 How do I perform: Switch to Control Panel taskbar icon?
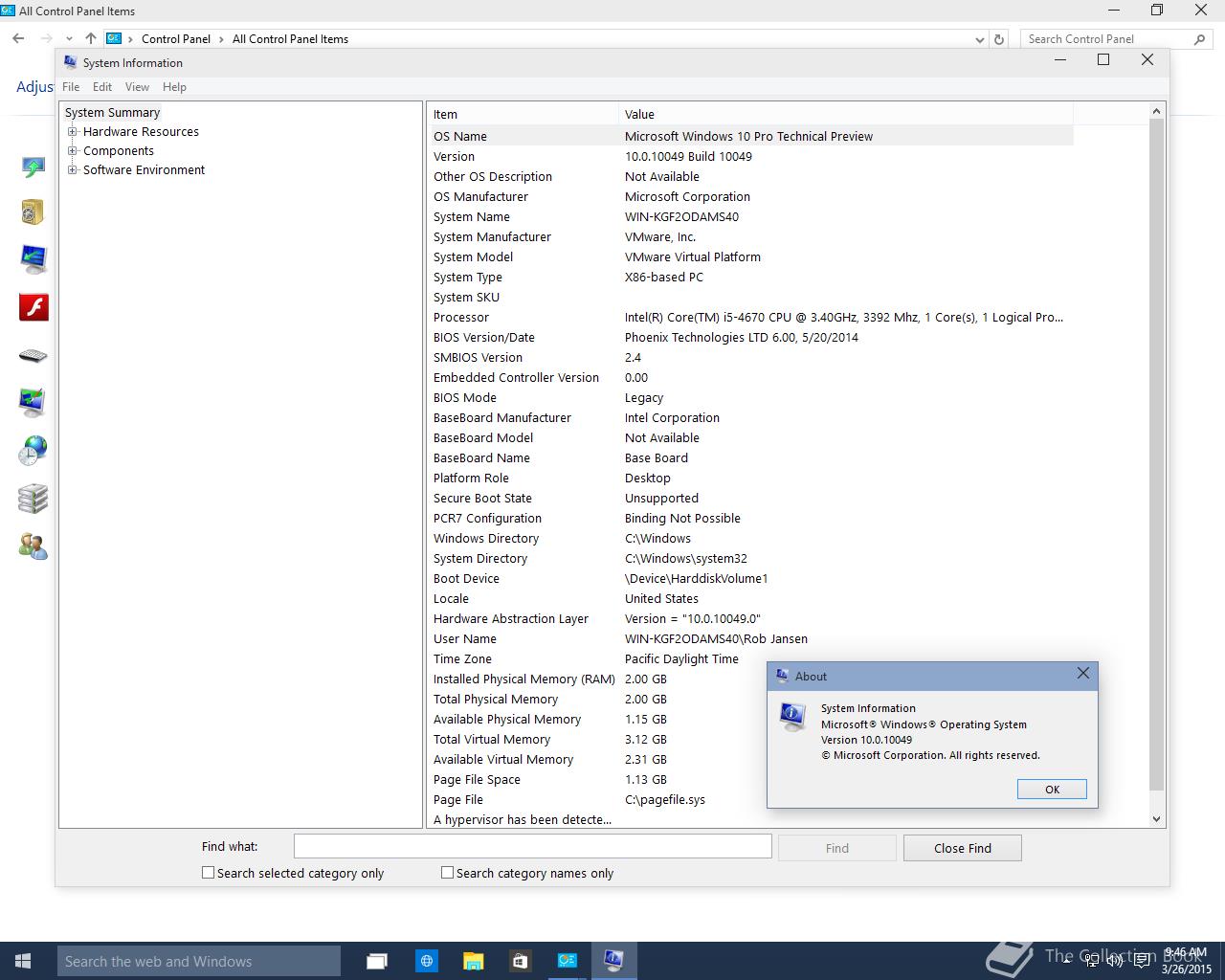pyautogui.click(x=567, y=961)
